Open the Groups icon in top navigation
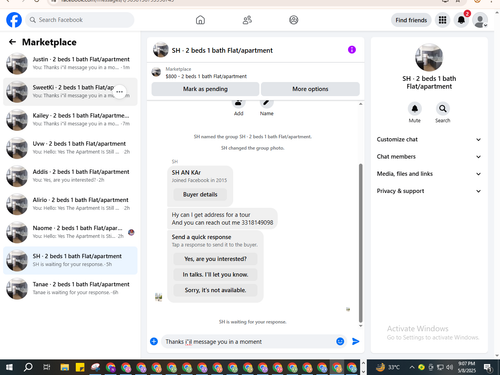This screenshot has width=500, height=375. coord(294,20)
